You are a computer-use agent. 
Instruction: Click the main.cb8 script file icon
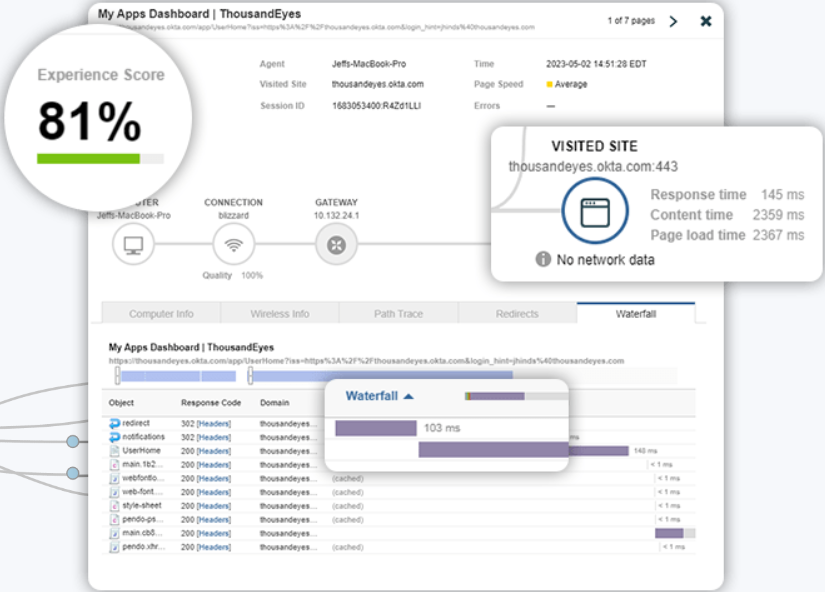(114, 534)
